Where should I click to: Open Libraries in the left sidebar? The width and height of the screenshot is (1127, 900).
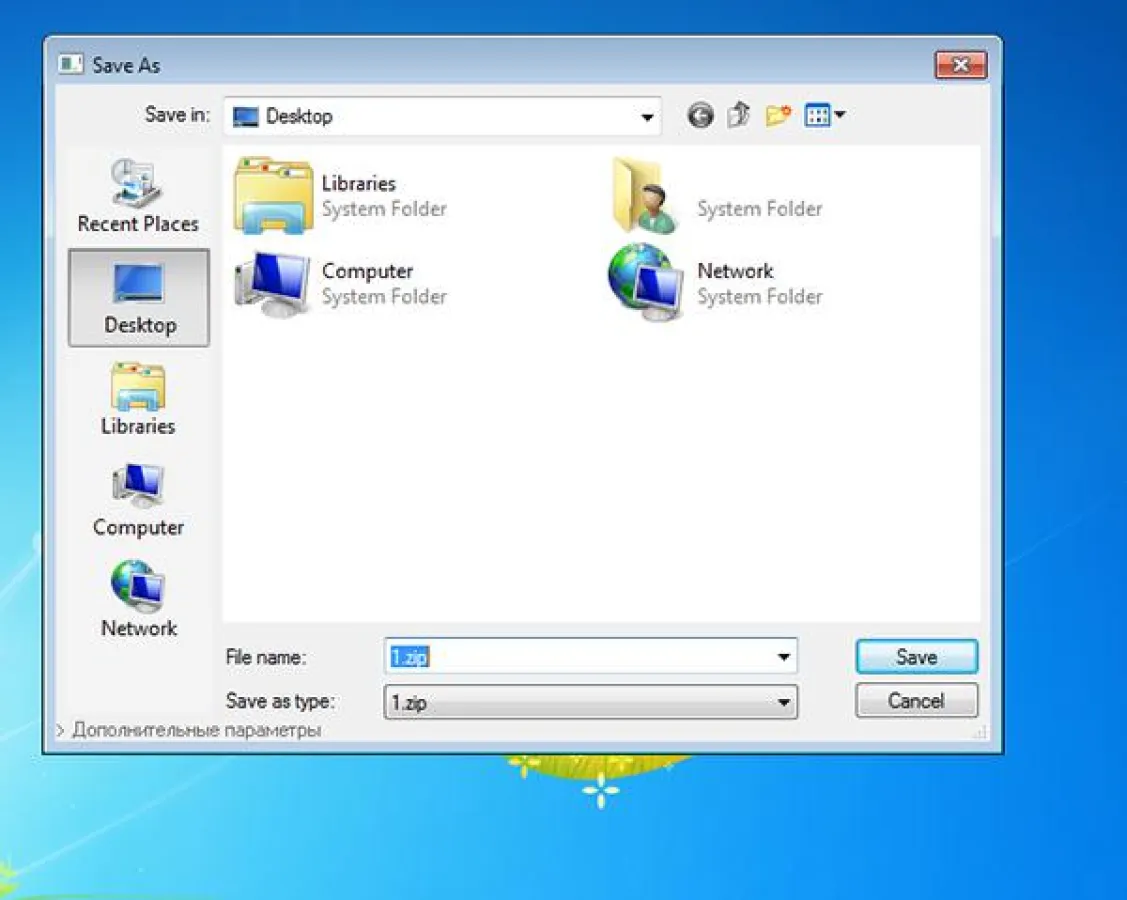click(138, 400)
